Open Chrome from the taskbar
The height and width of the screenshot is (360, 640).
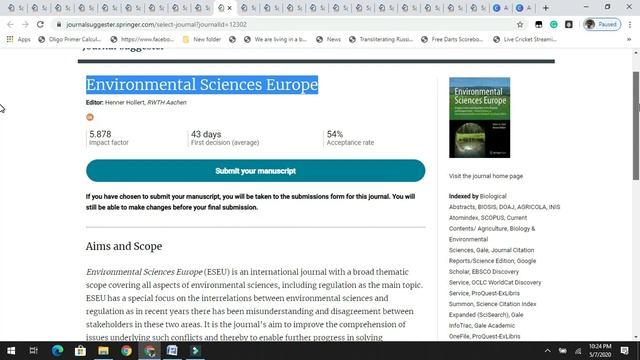127,351
